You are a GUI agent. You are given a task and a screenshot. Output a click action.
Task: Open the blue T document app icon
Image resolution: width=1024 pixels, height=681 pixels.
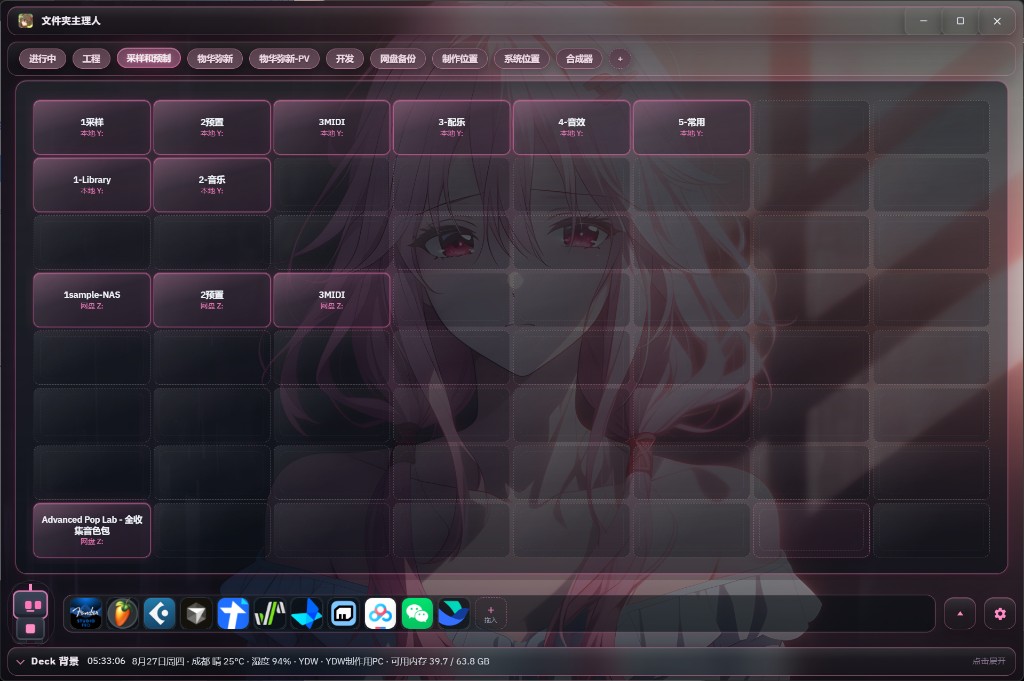[x=232, y=614]
